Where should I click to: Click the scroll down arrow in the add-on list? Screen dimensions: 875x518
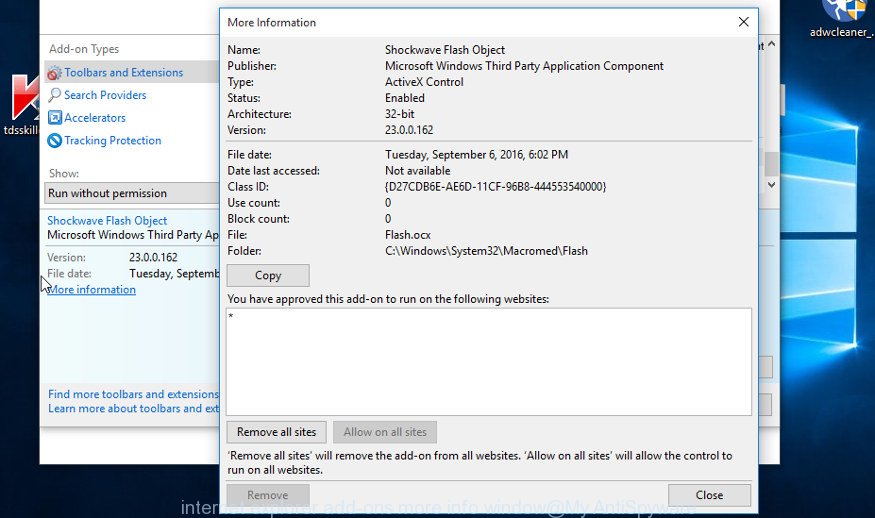[771, 184]
